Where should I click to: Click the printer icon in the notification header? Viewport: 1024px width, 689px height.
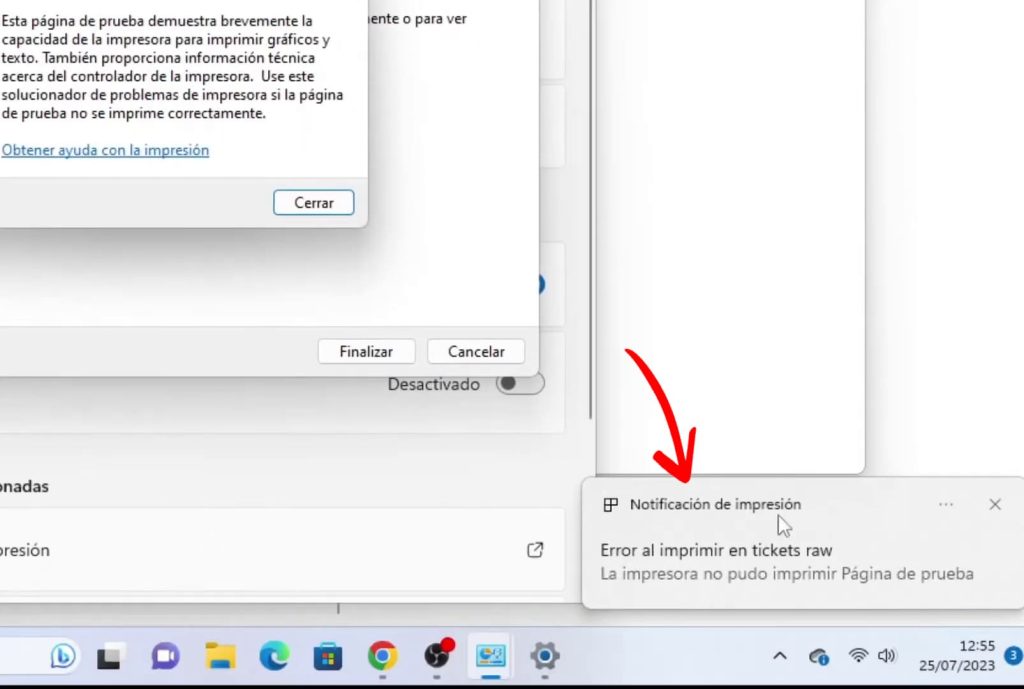610,505
